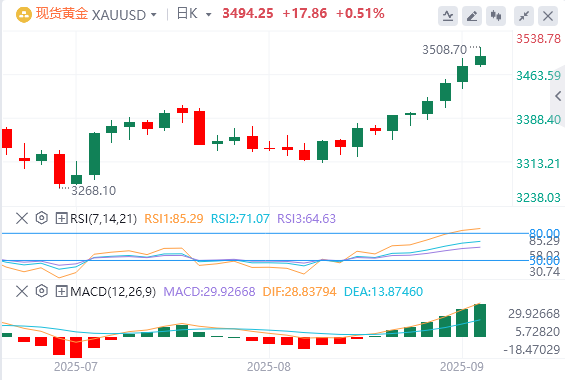The height and width of the screenshot is (380, 565).
Task: Click the 3313.21 price axis label
Action: 539,164
